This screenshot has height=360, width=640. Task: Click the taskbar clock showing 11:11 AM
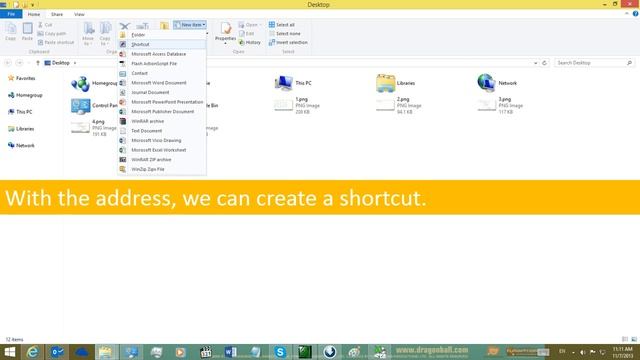622,353
